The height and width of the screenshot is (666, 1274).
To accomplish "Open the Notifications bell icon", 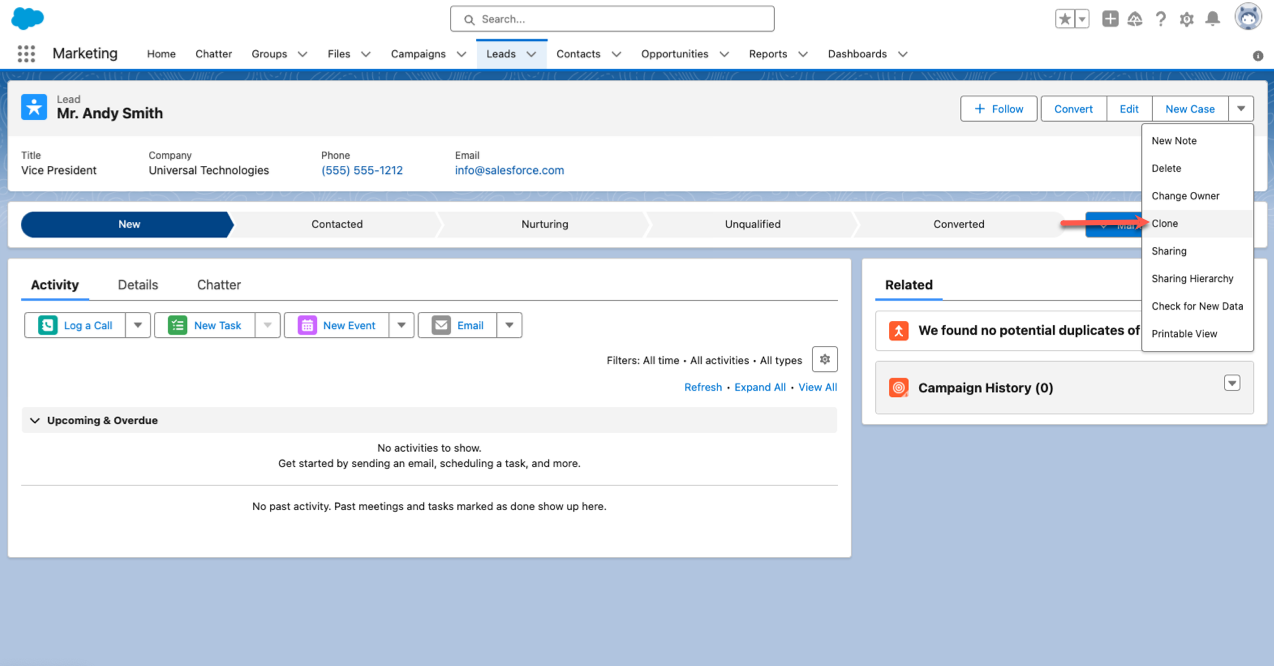I will pyautogui.click(x=1213, y=19).
